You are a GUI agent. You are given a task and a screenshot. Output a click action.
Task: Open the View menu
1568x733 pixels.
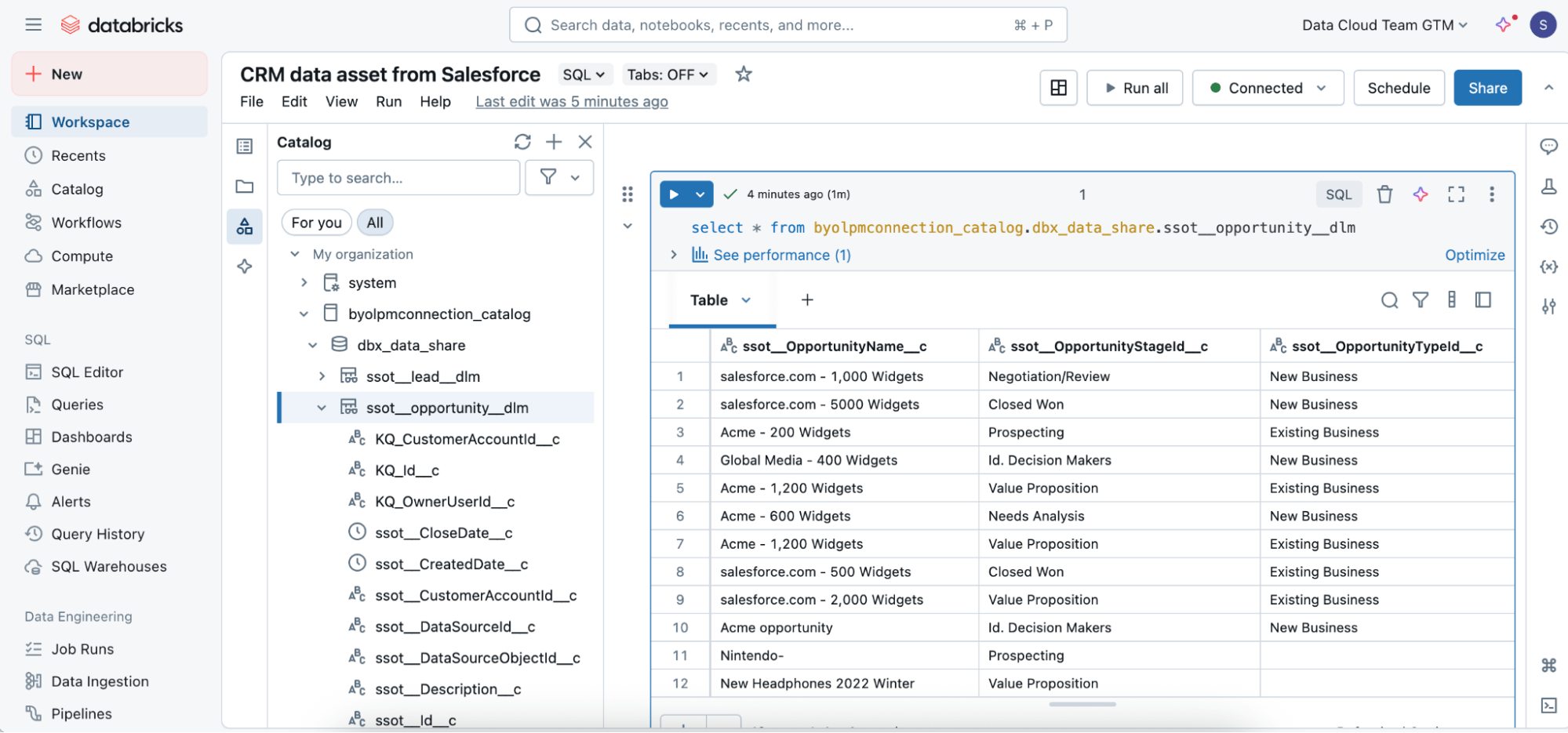click(341, 102)
